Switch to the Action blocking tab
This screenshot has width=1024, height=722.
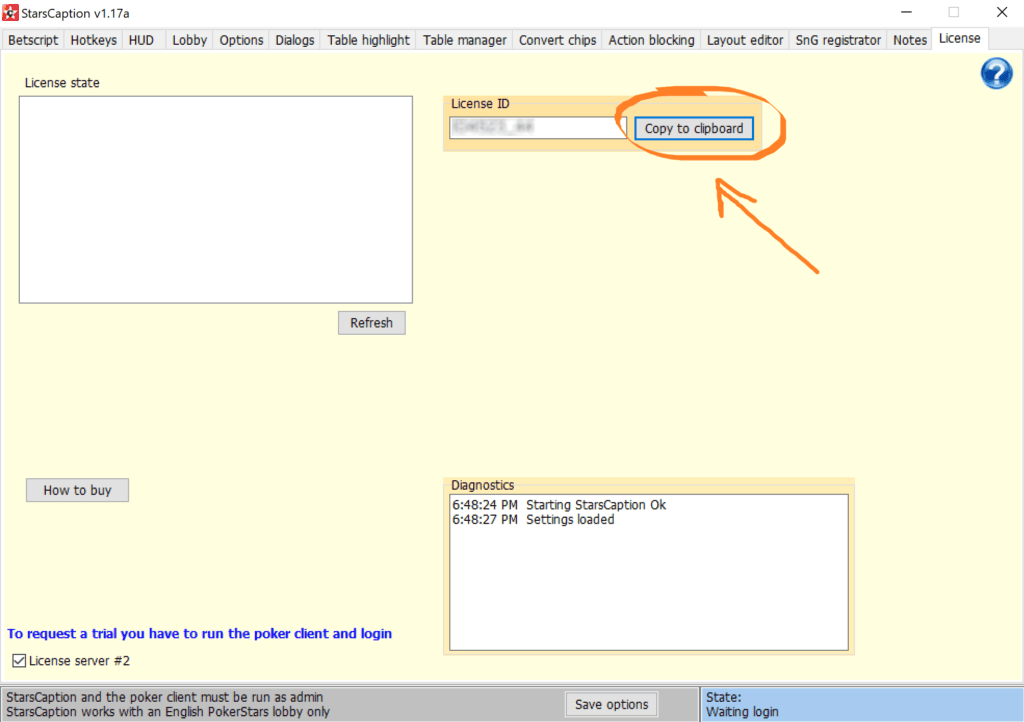pos(651,40)
